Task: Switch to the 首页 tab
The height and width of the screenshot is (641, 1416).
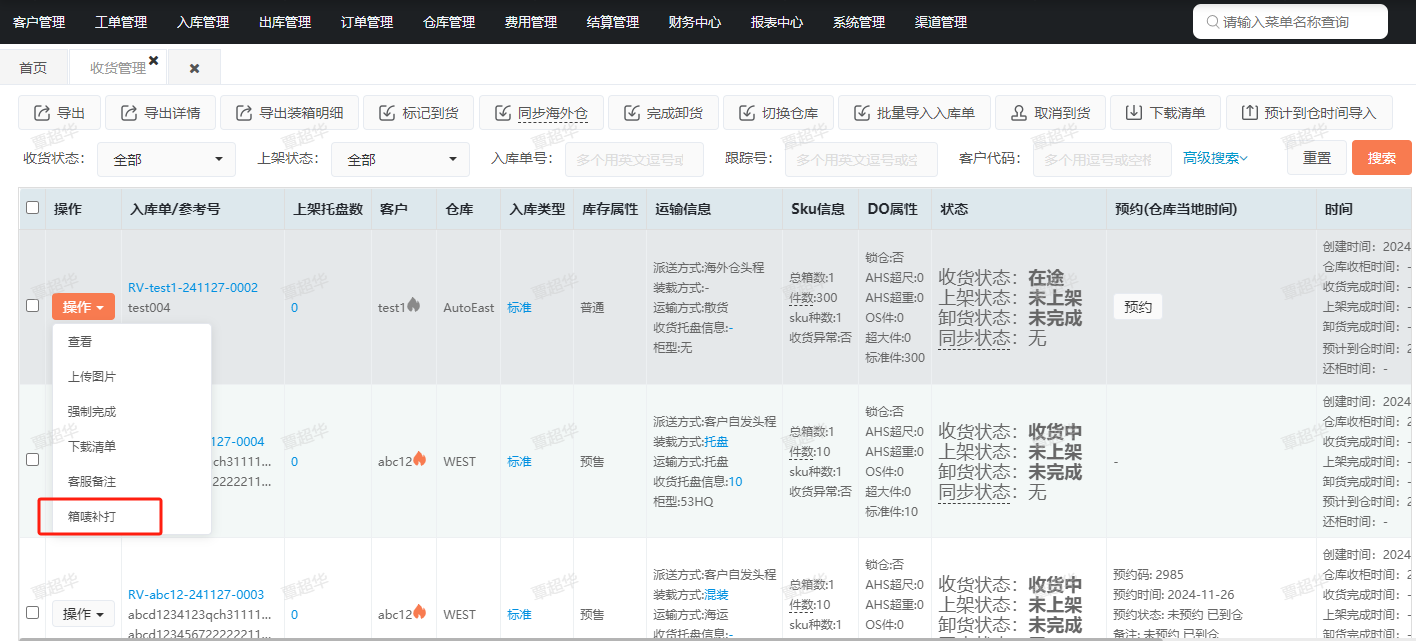Action: pos(33,68)
